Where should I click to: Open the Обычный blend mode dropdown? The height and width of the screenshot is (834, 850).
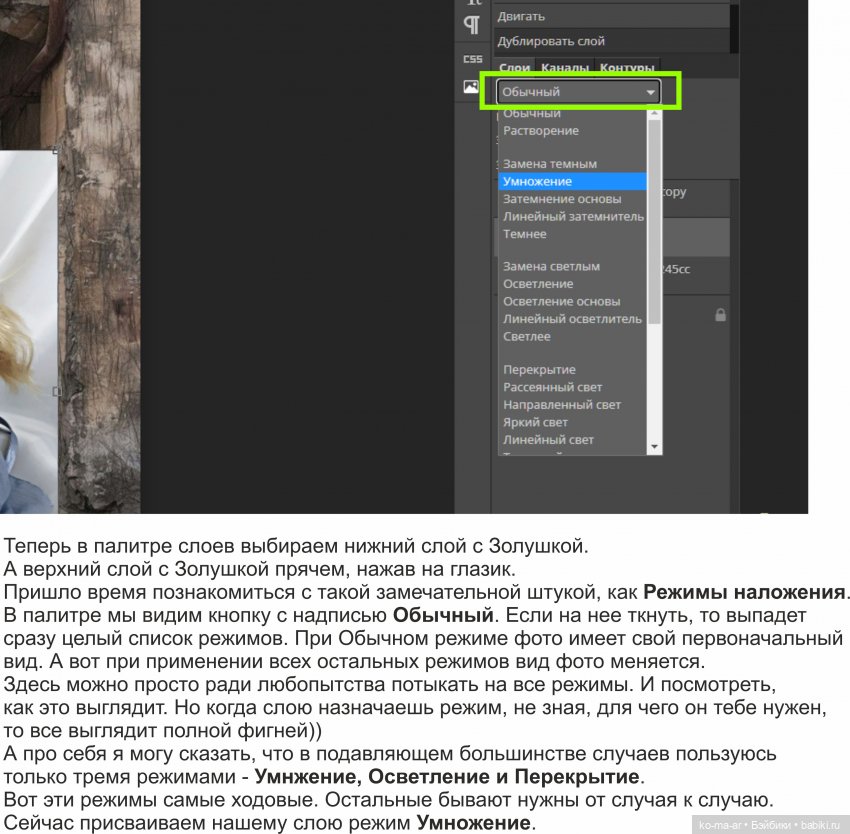[578, 90]
